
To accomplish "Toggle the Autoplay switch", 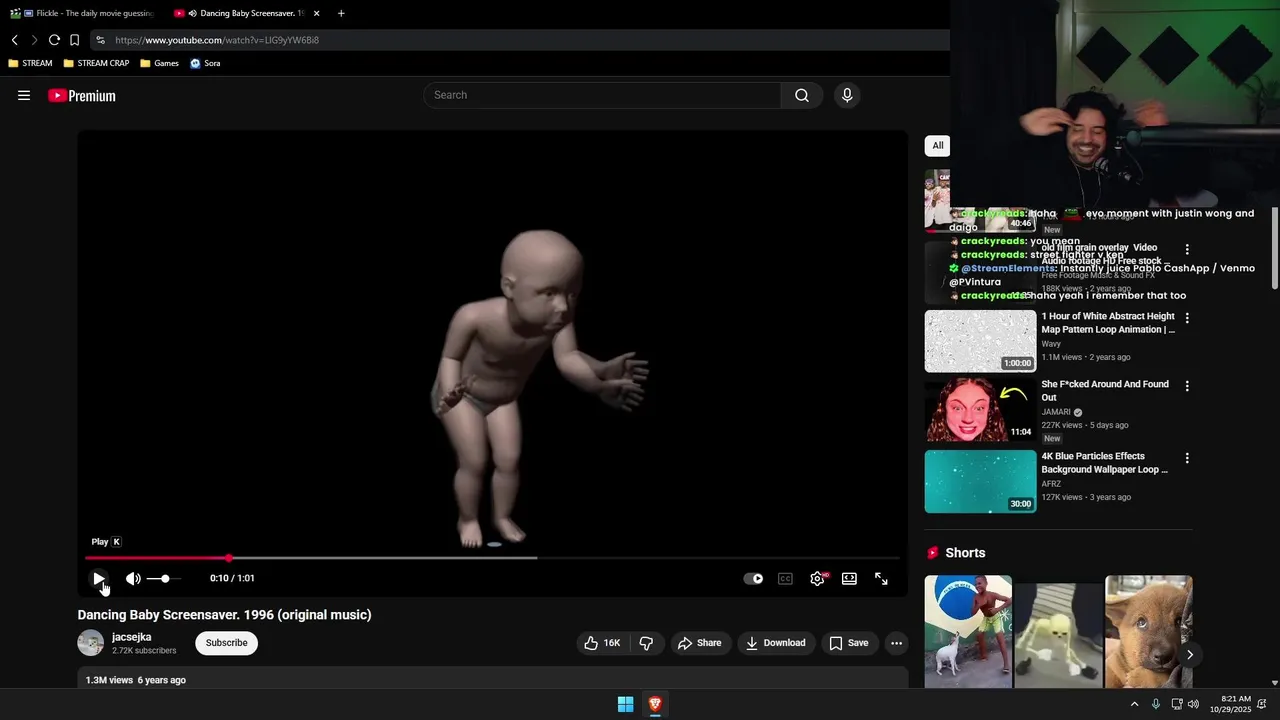I will pos(753,578).
